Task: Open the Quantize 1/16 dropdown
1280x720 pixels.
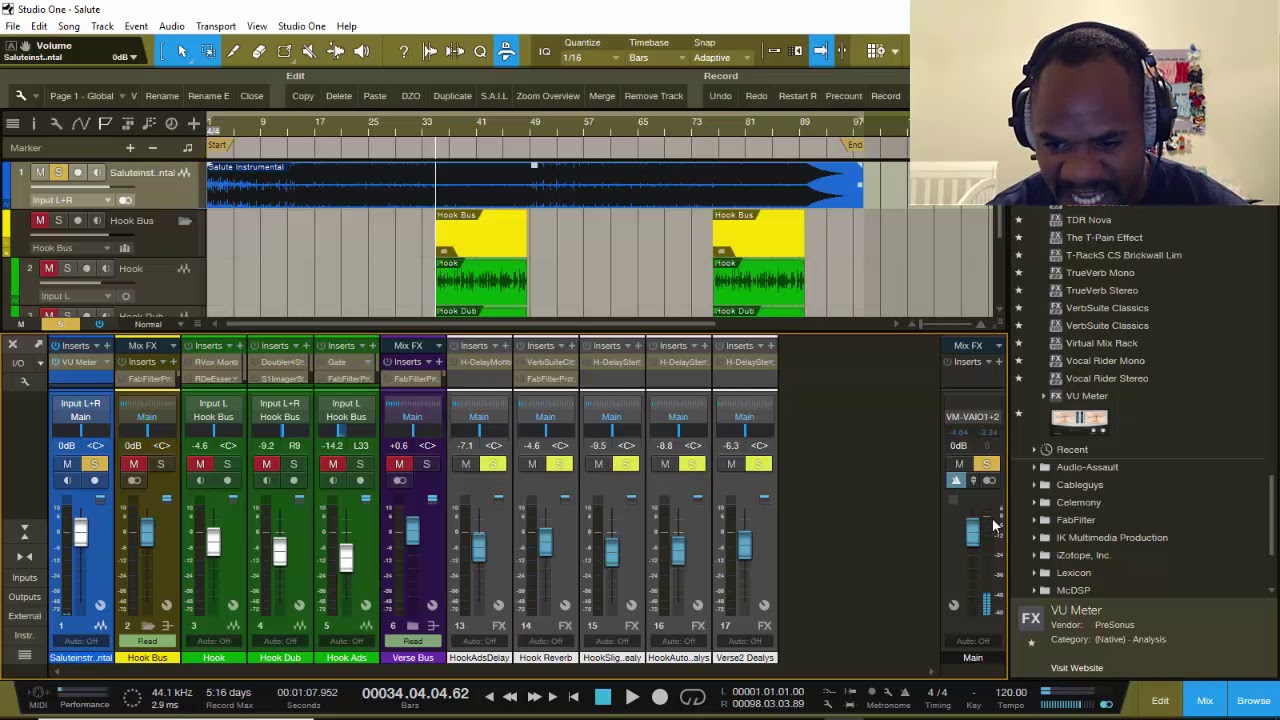Action: pyautogui.click(x=589, y=58)
